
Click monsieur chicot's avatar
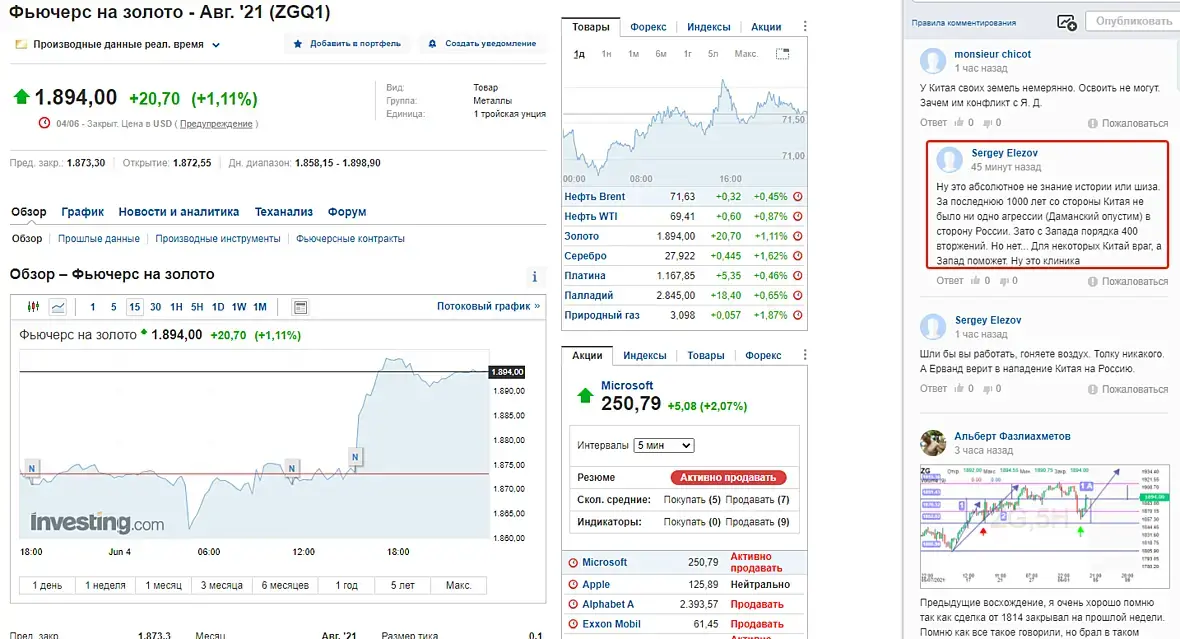tap(933, 61)
